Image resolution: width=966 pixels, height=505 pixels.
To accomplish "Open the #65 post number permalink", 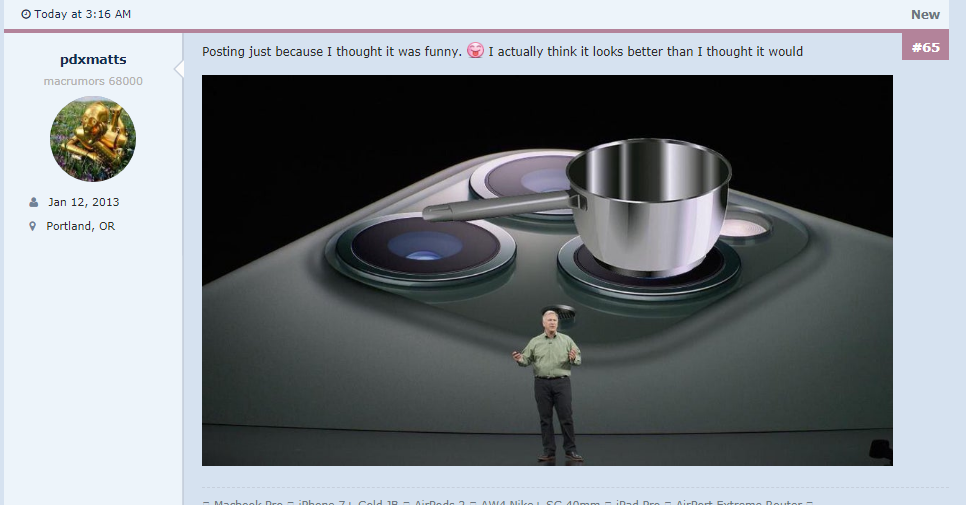I will pos(925,47).
